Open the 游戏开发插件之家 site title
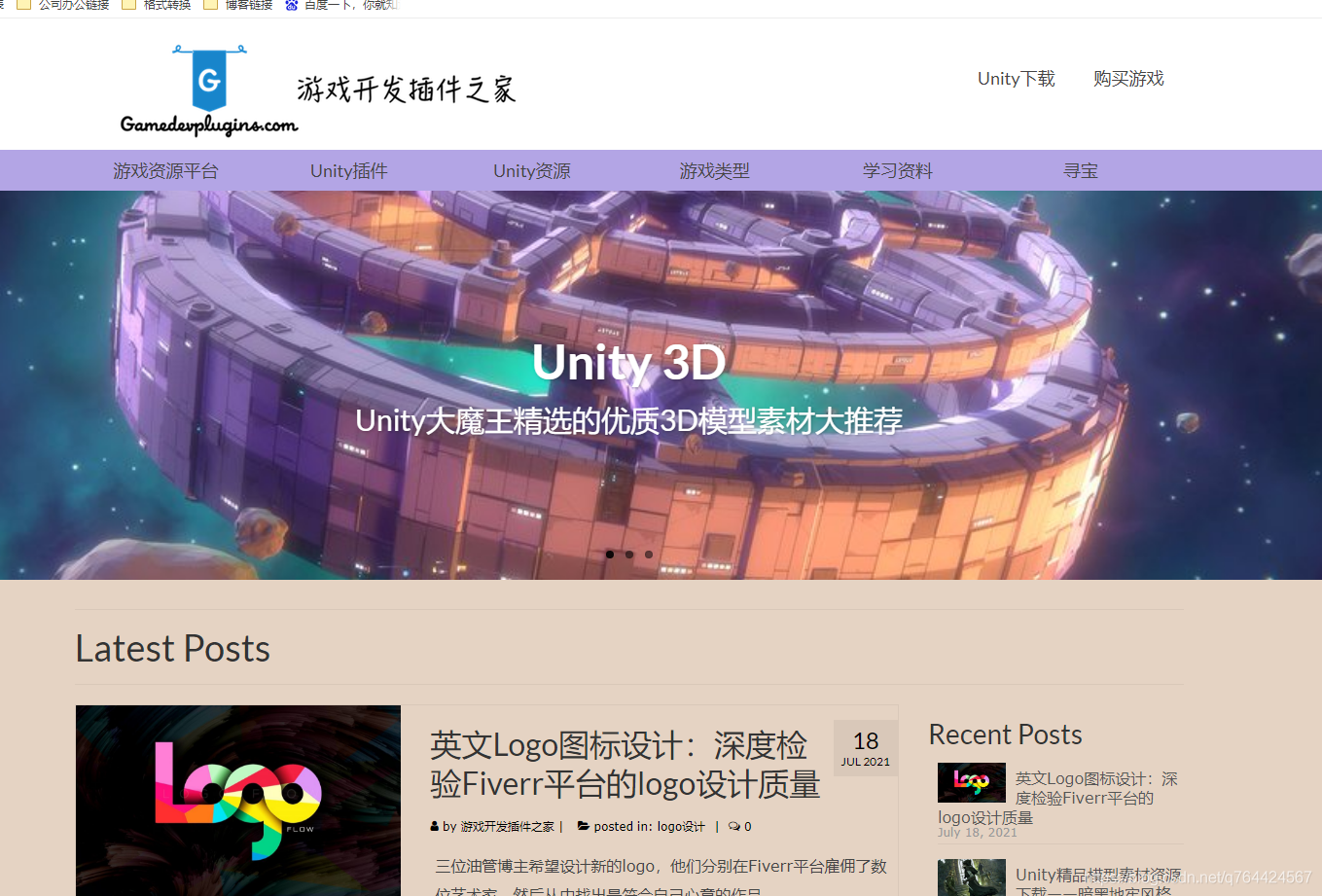The height and width of the screenshot is (896, 1322). (x=406, y=90)
